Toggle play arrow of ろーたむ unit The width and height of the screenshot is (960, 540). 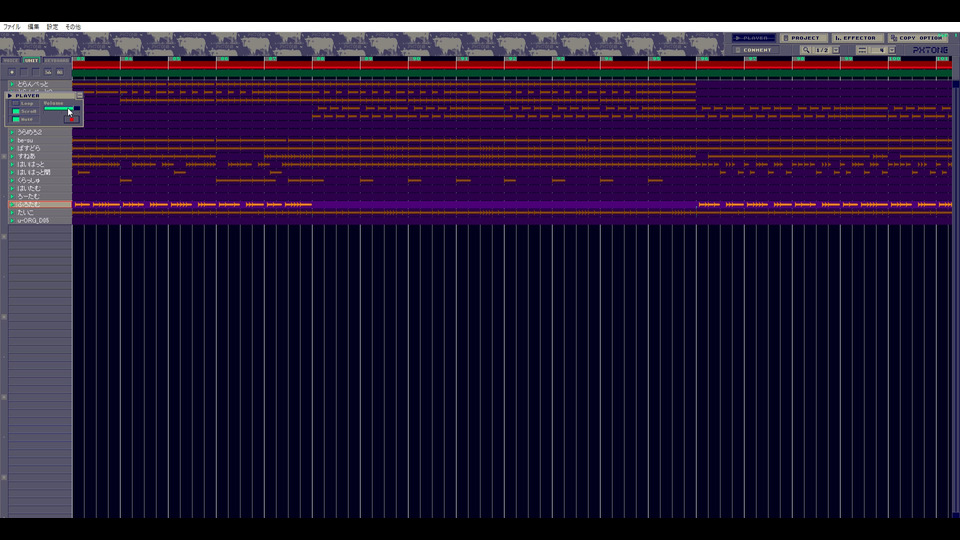pyautogui.click(x=12, y=196)
